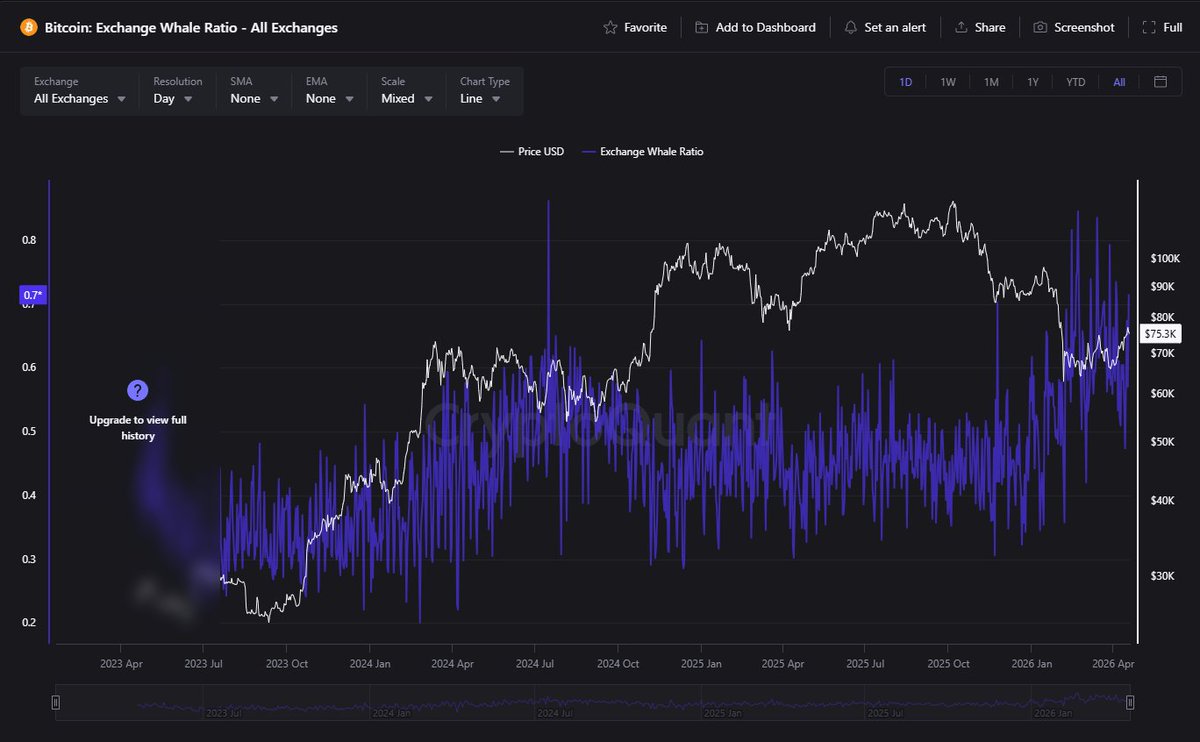Click the Favorite star icon
1200x742 pixels.
click(610, 28)
